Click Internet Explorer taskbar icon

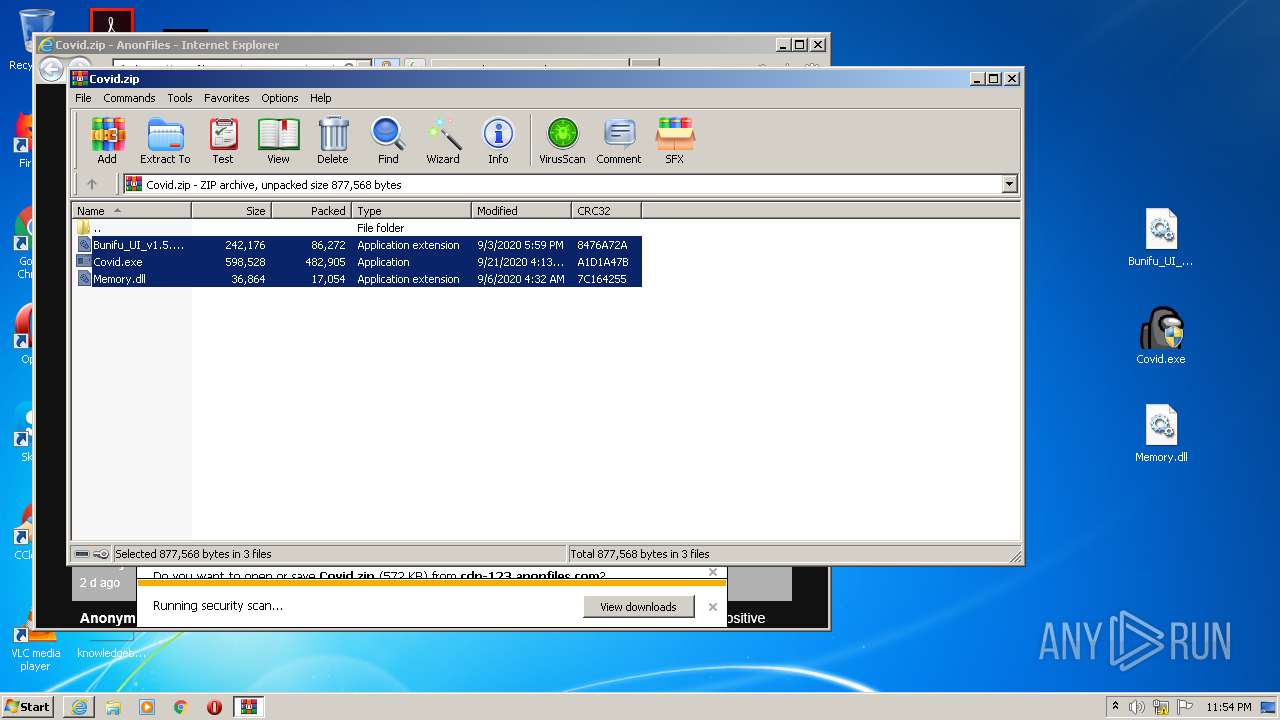coord(79,707)
